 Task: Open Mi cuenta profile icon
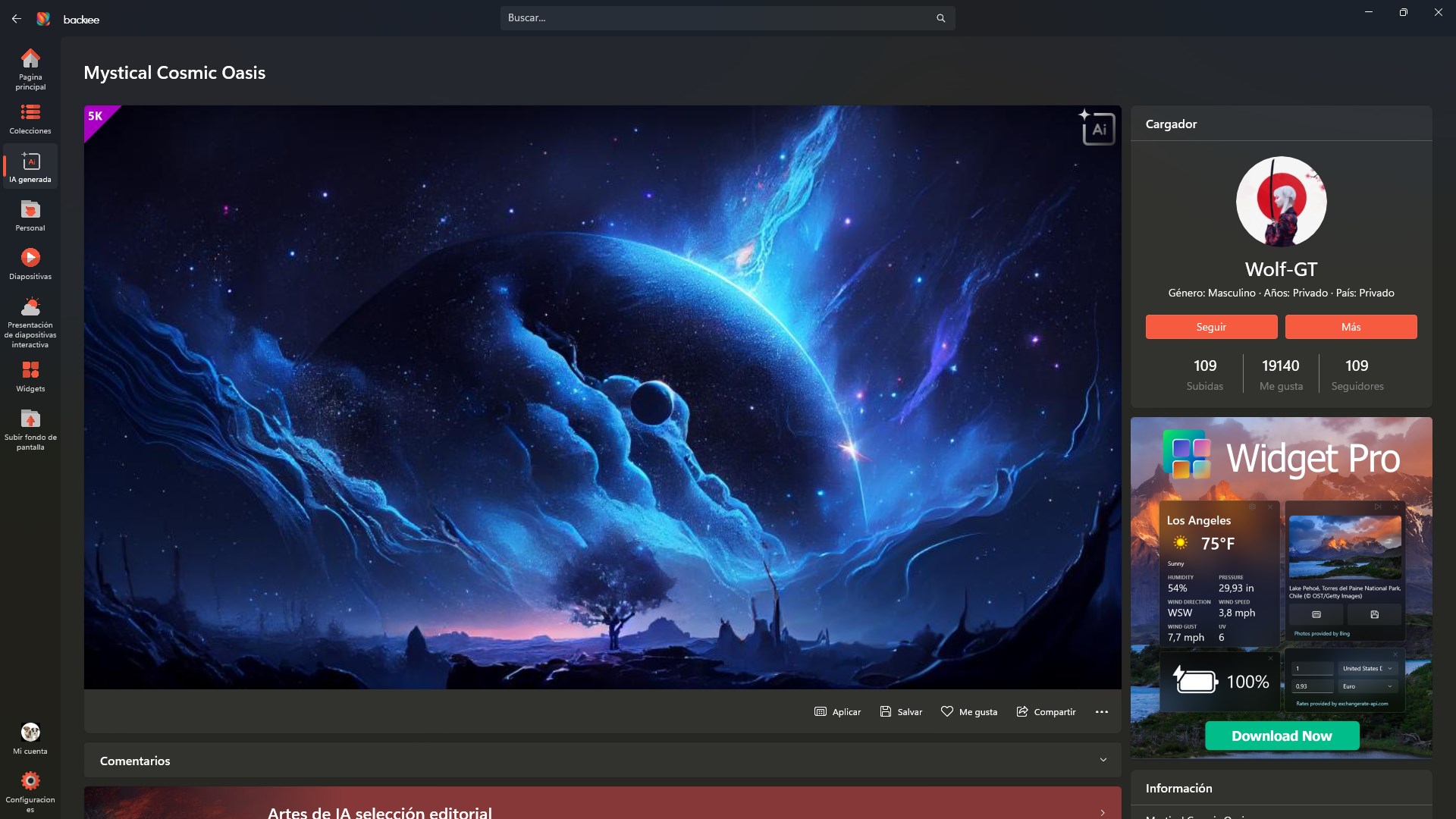coord(30,733)
